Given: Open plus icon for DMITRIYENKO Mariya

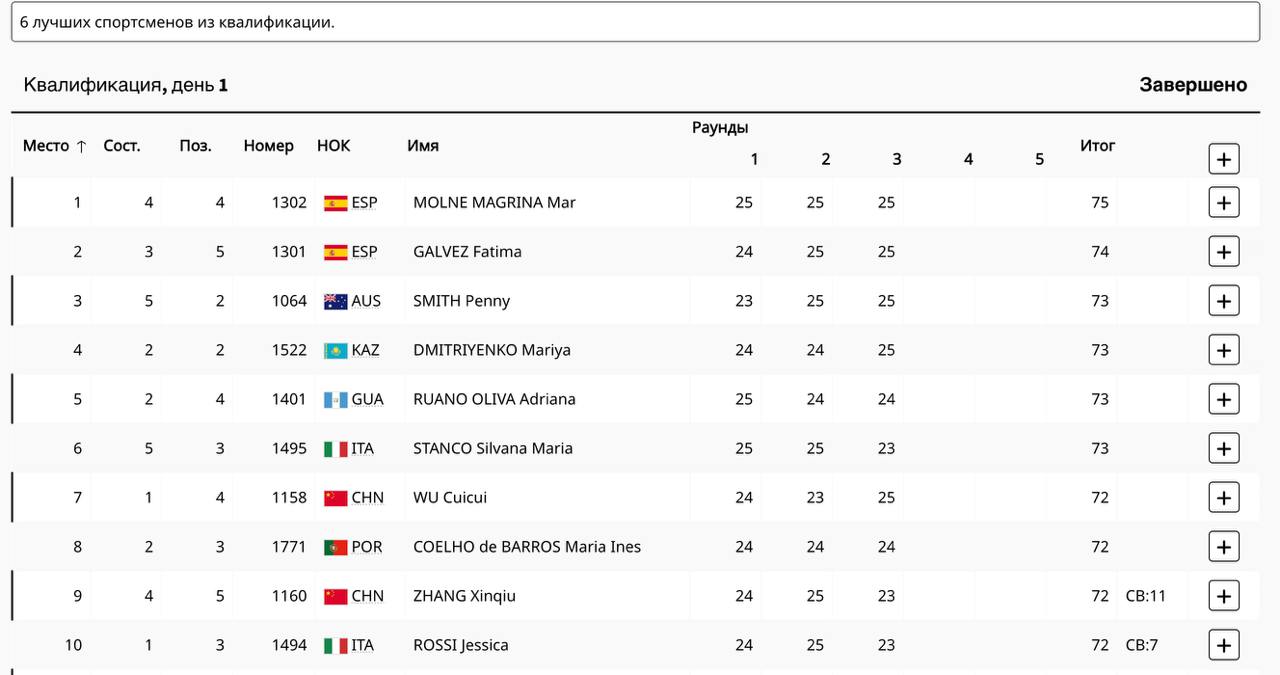Looking at the screenshot, I should [1224, 350].
